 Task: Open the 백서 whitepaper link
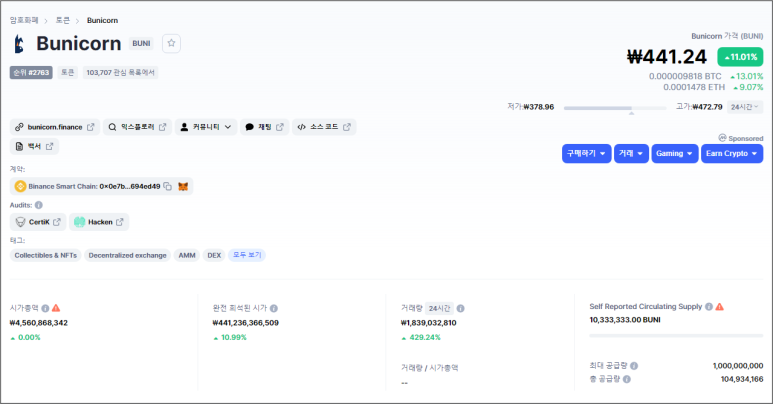(x=34, y=147)
